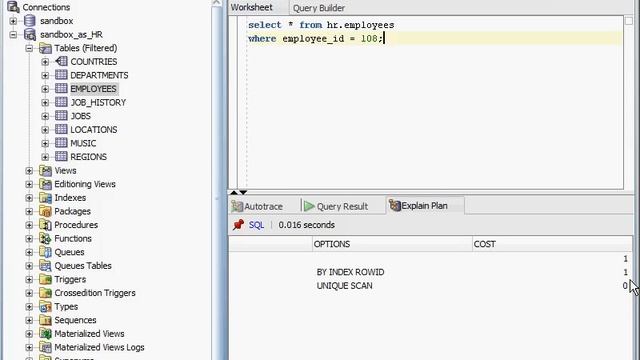Expand the Materialized Views Logs node

coord(29,347)
